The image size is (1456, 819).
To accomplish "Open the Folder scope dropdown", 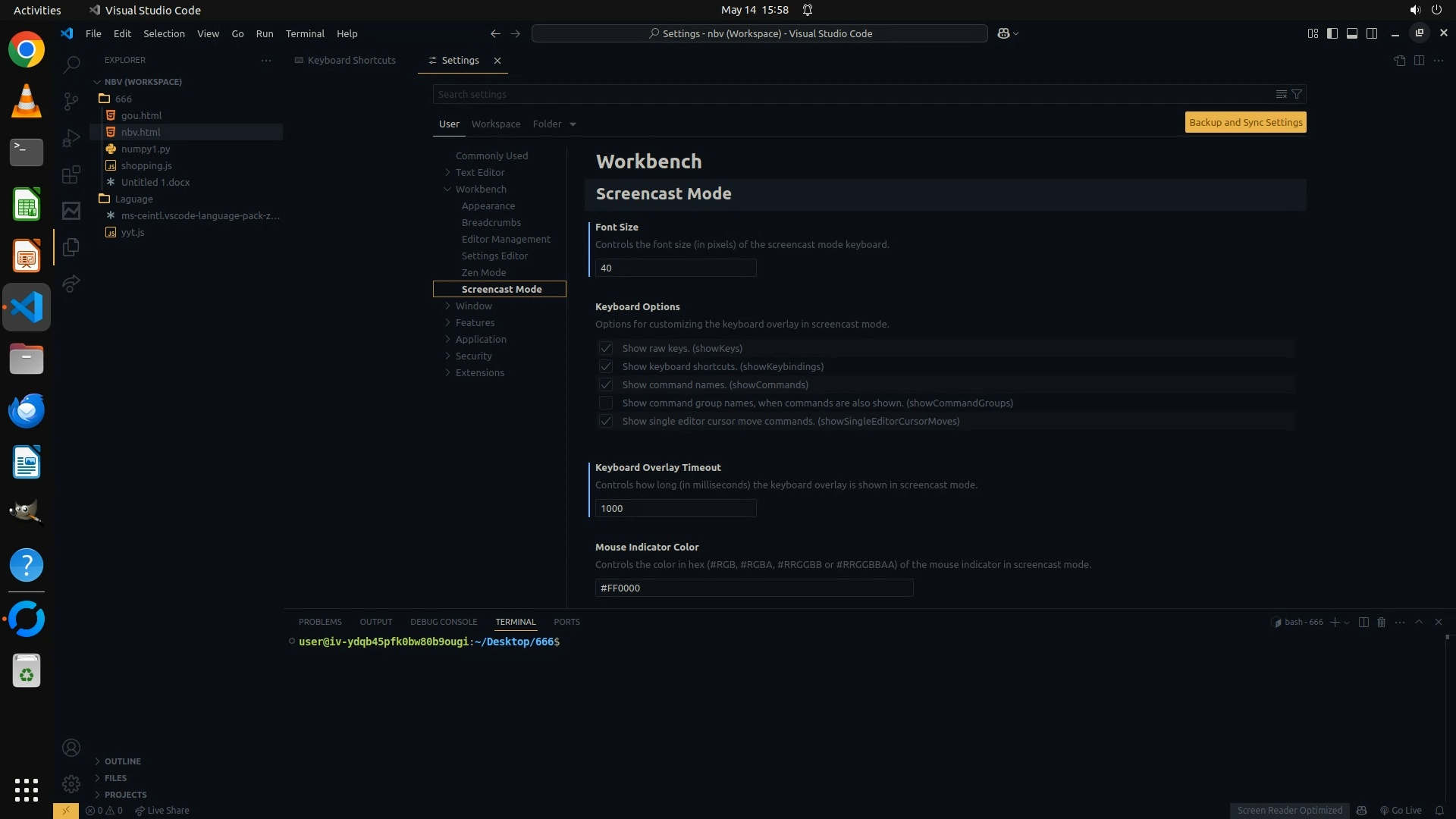I will [554, 124].
